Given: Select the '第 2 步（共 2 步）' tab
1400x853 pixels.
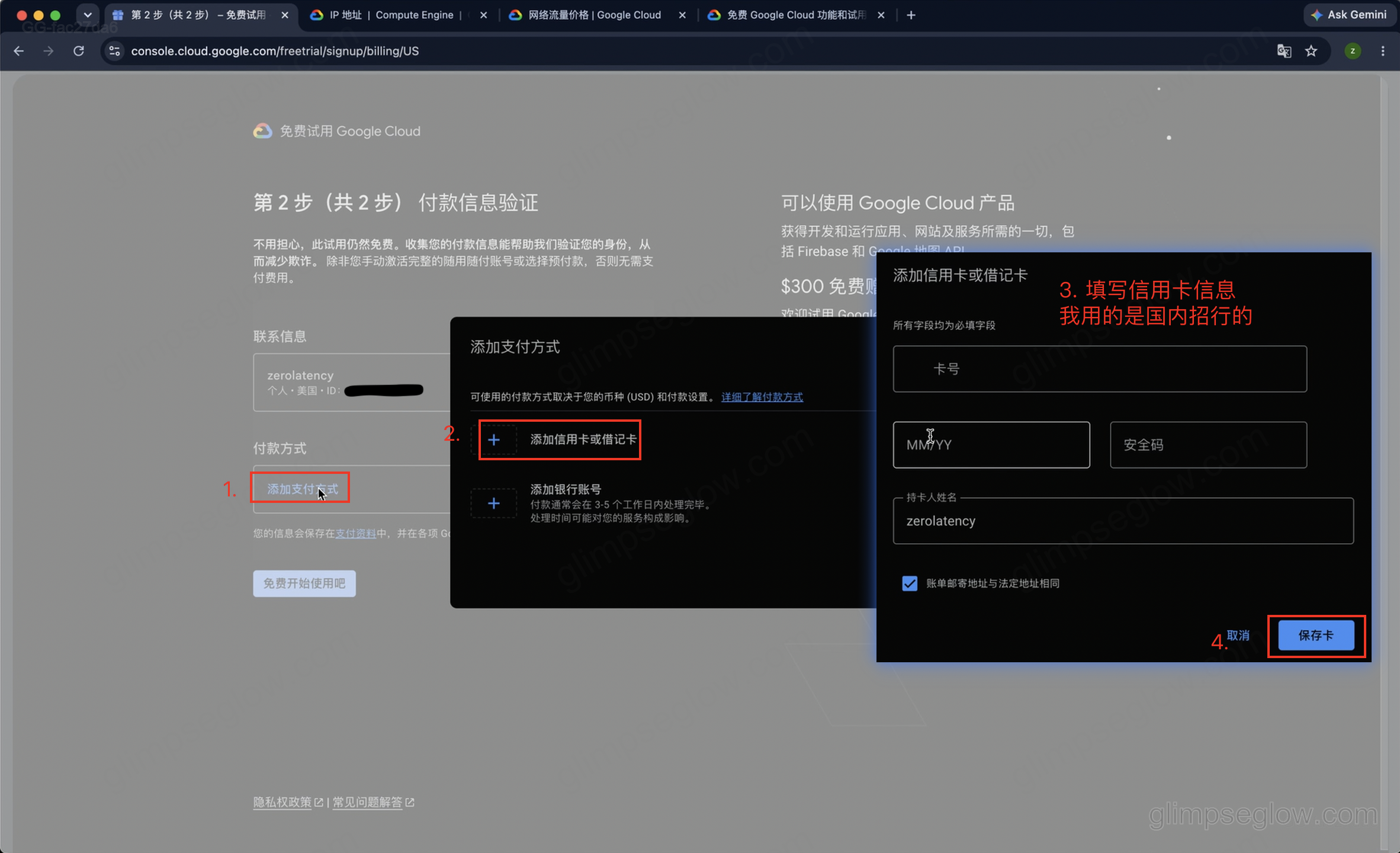Looking at the screenshot, I should coord(198,15).
